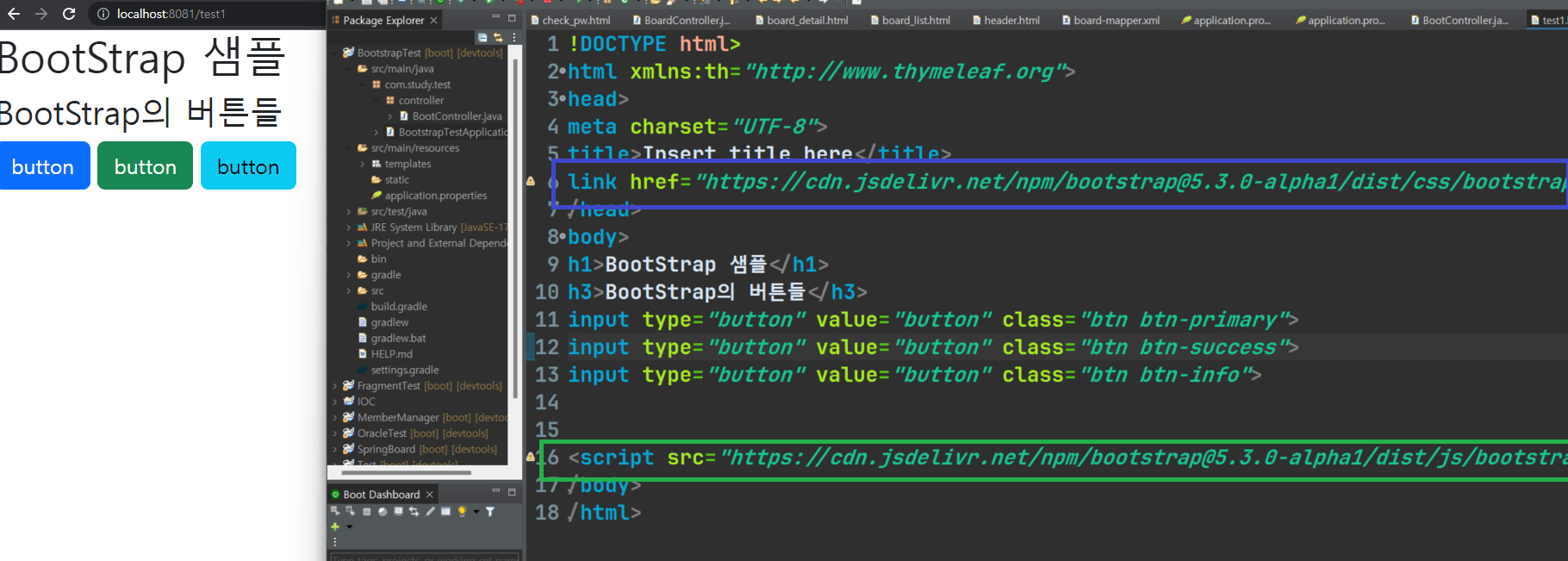
Task: Collapse the com.study.test package
Action: (x=363, y=84)
